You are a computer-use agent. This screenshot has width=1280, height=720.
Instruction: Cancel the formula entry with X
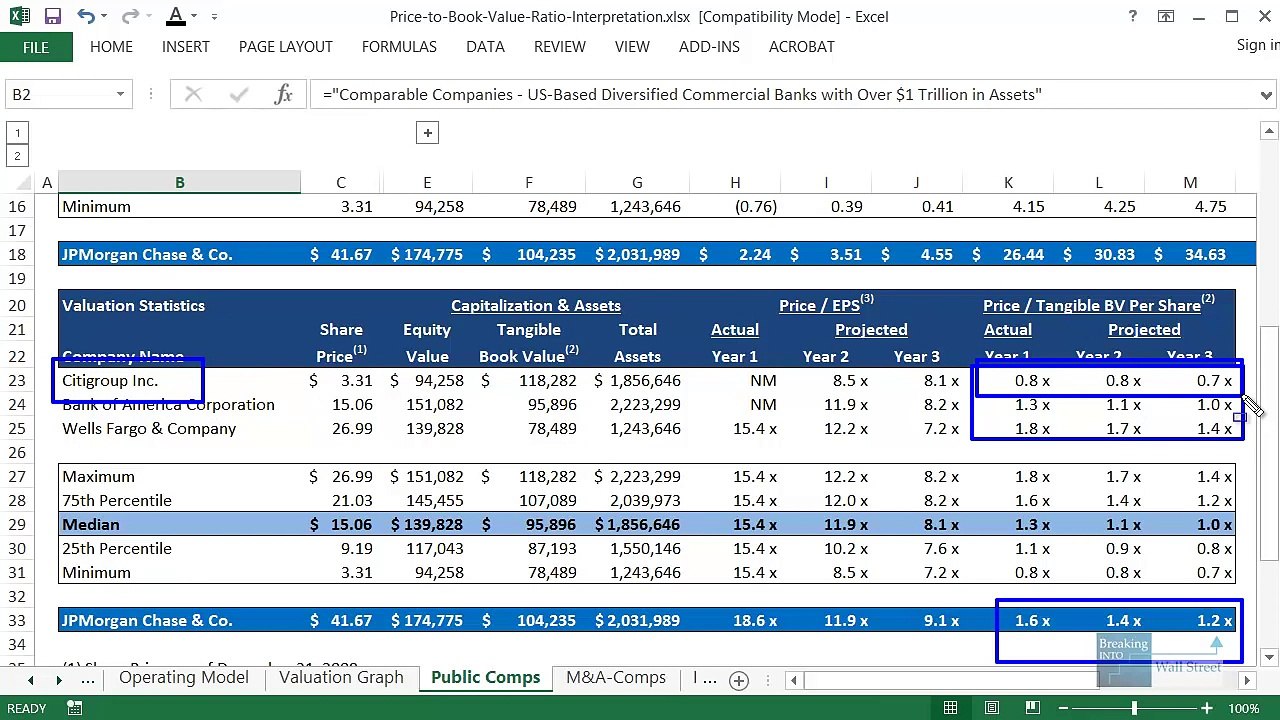click(x=193, y=94)
